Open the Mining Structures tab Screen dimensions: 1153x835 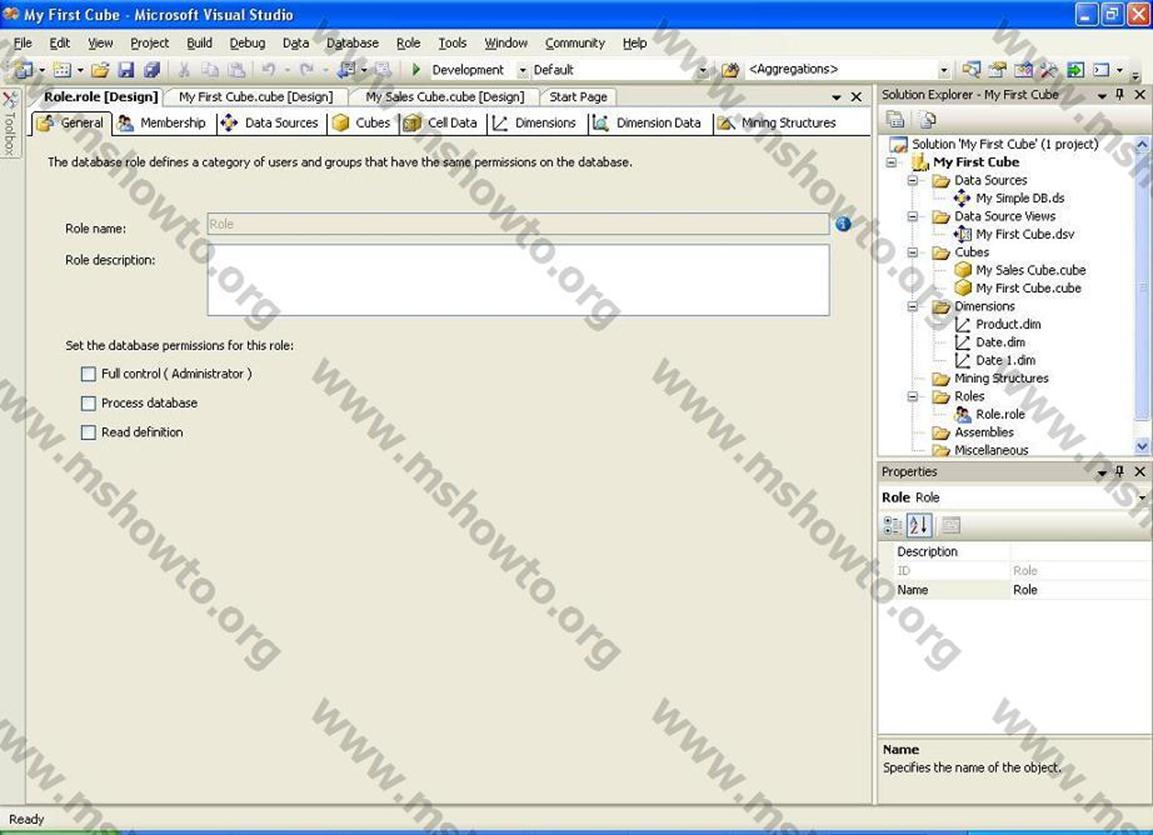click(778, 123)
